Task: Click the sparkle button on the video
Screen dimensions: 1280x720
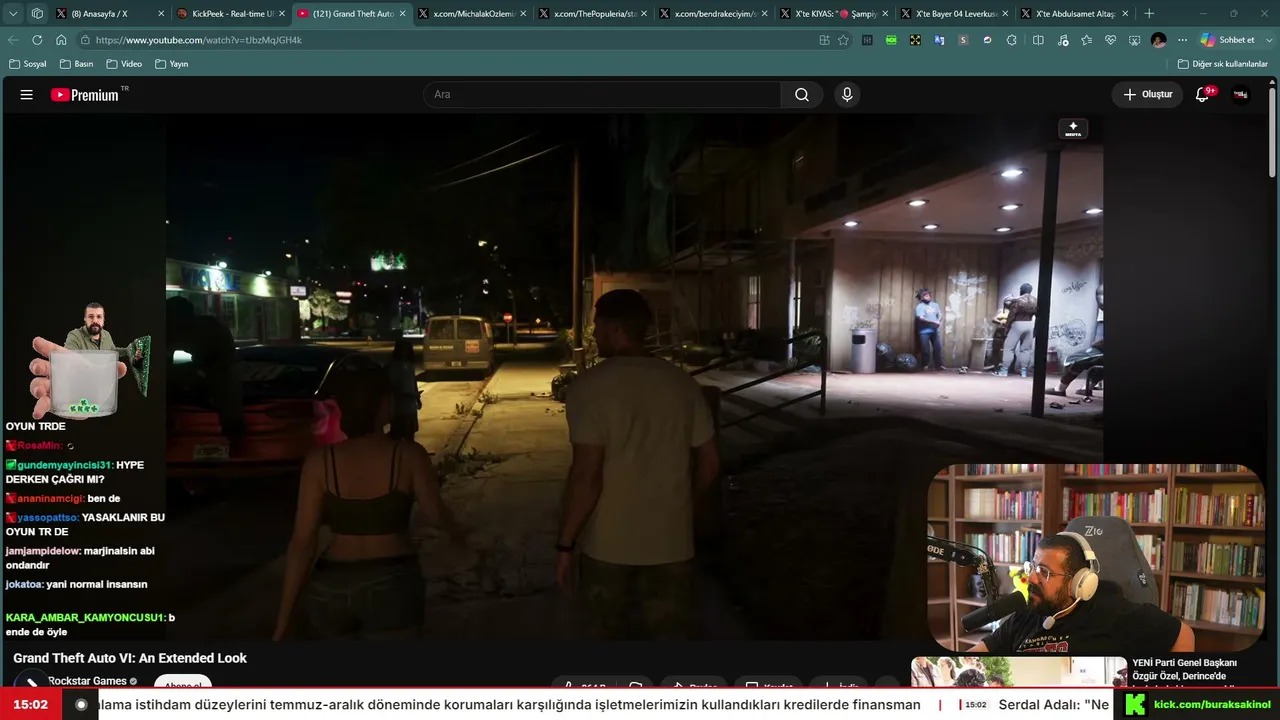Action: 1073,129
